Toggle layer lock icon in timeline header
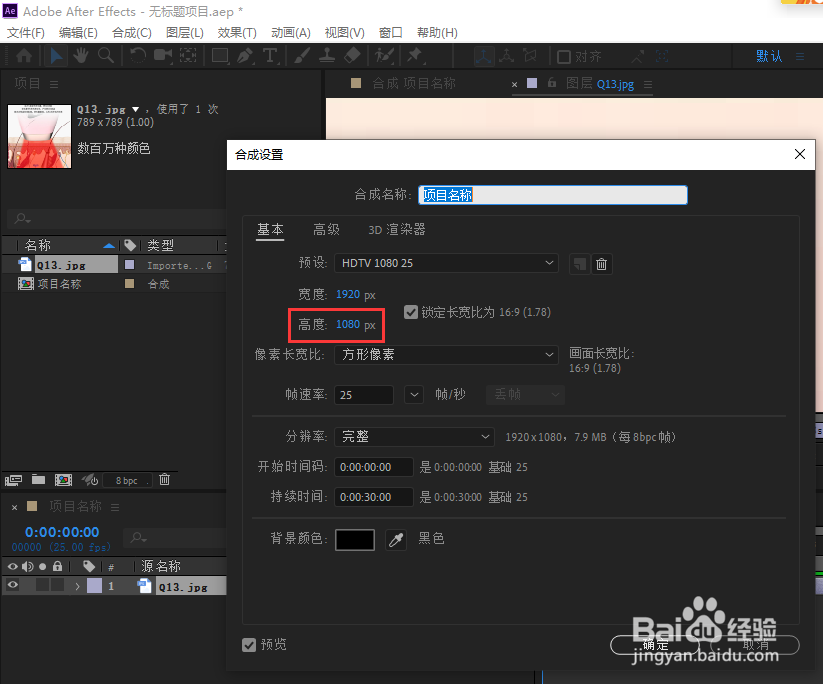 [x=57, y=566]
